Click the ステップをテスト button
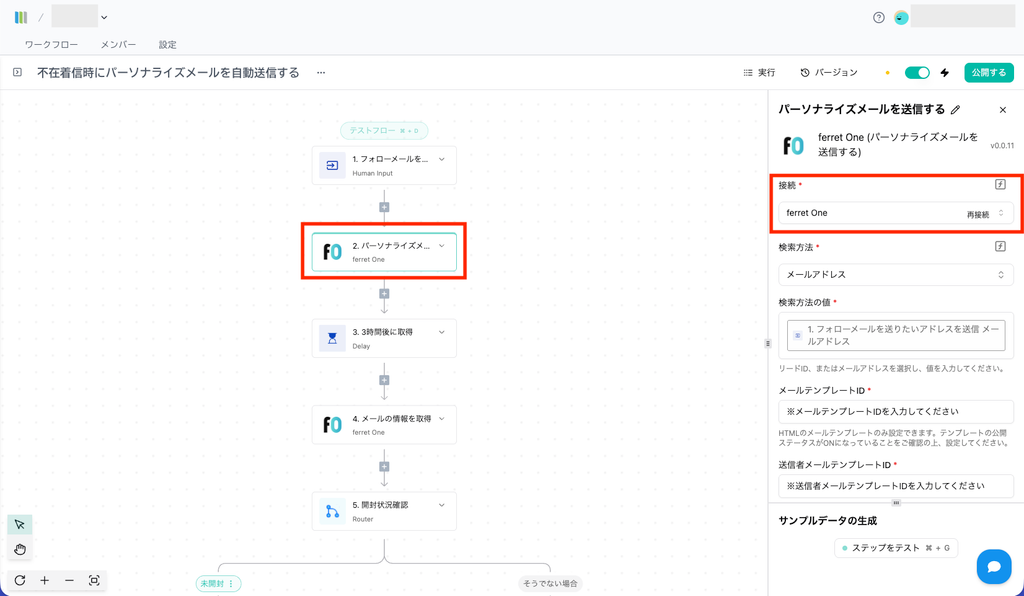This screenshot has height=596, width=1024. [895, 548]
